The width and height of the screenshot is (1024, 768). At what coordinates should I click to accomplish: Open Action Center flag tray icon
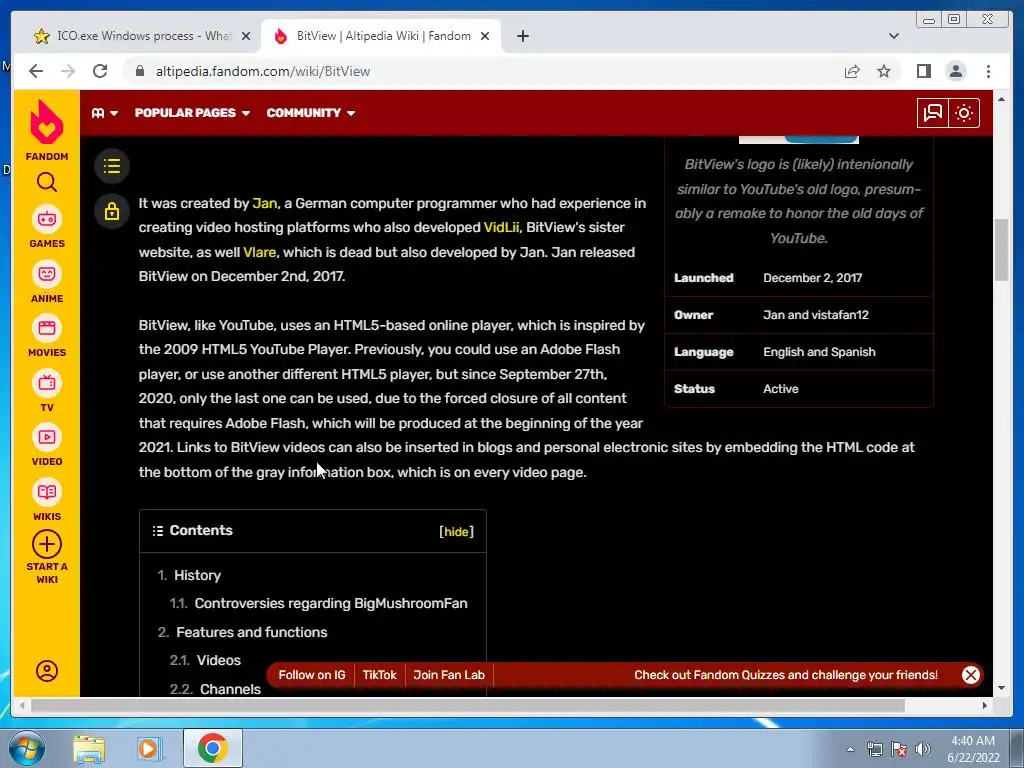899,749
